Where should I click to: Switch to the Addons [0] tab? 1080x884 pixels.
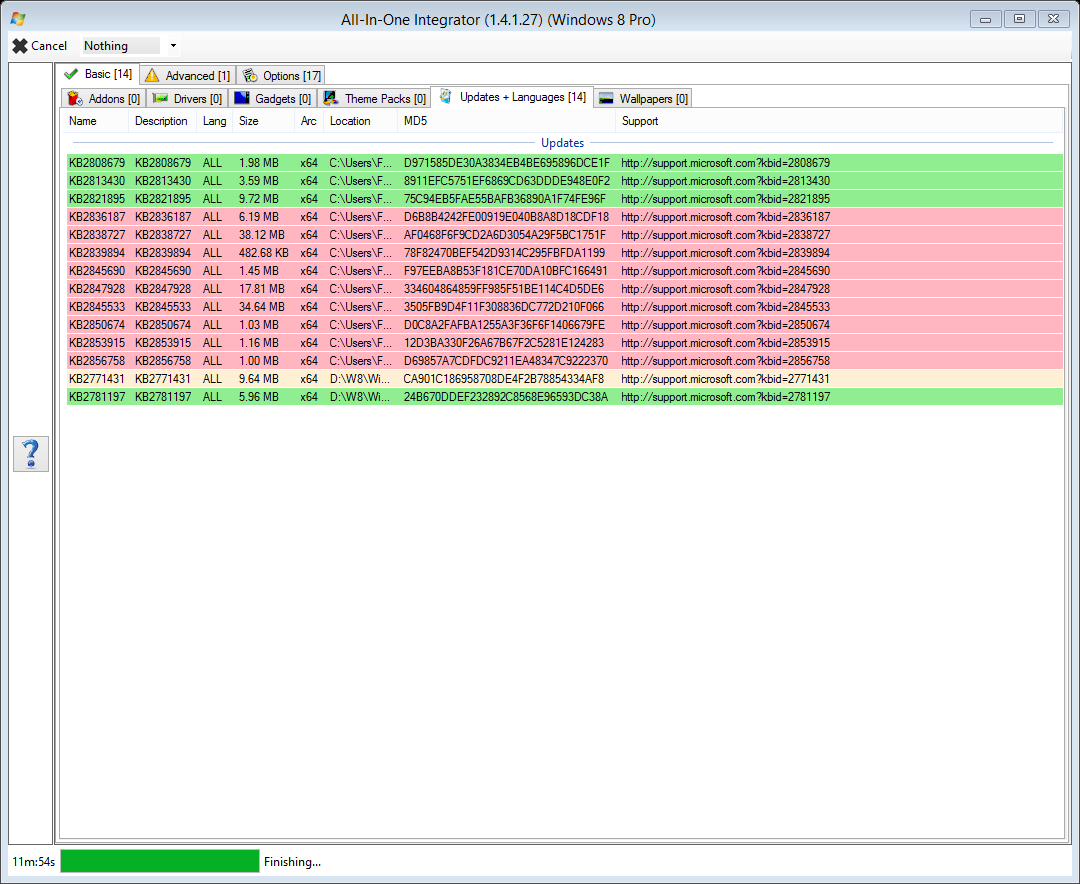(104, 99)
